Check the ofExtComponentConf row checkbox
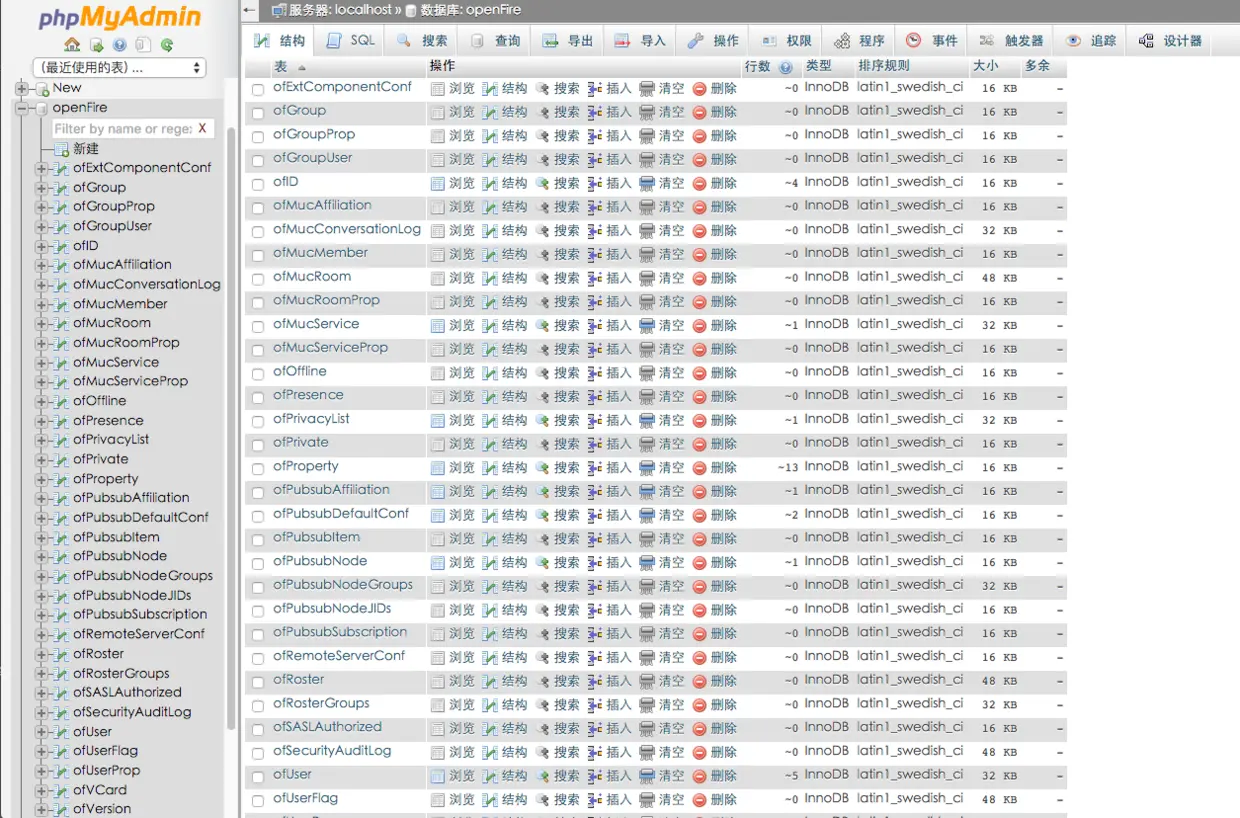The width and height of the screenshot is (1240, 818). [258, 89]
